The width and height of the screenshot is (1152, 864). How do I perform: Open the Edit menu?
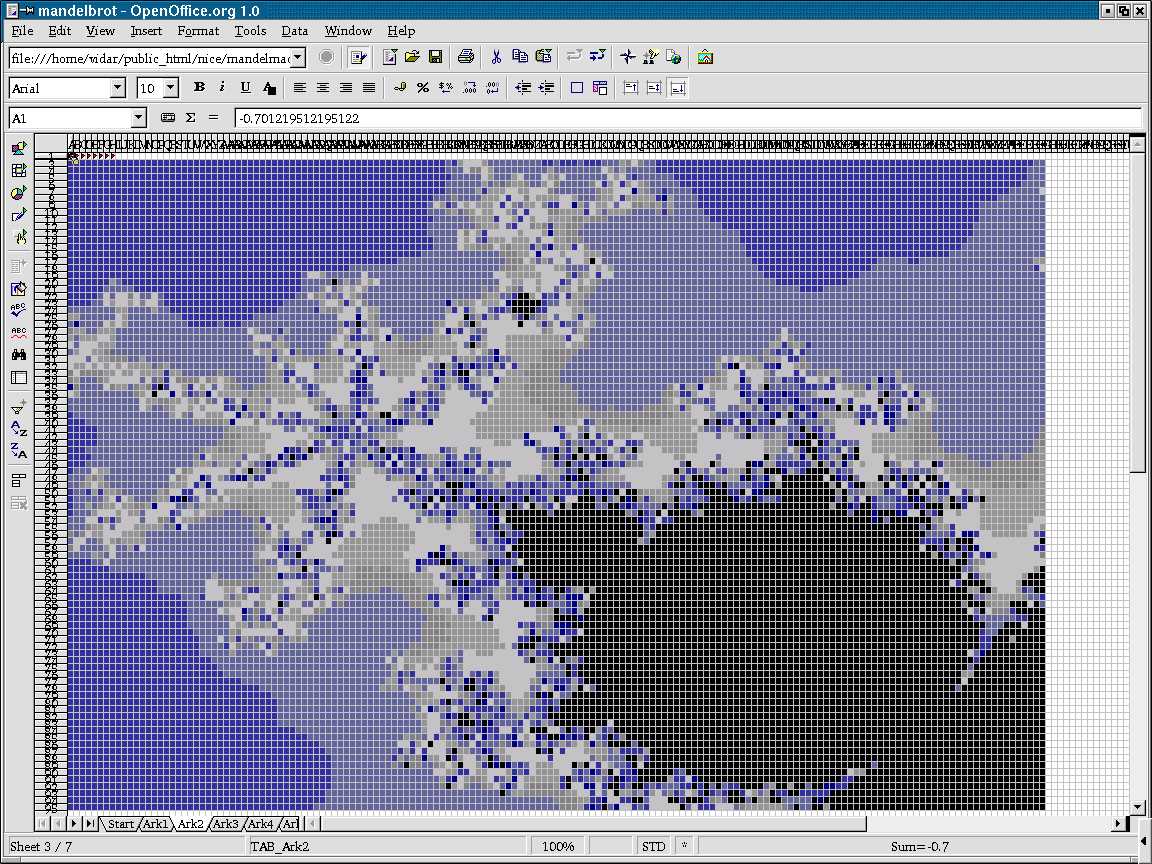(60, 31)
